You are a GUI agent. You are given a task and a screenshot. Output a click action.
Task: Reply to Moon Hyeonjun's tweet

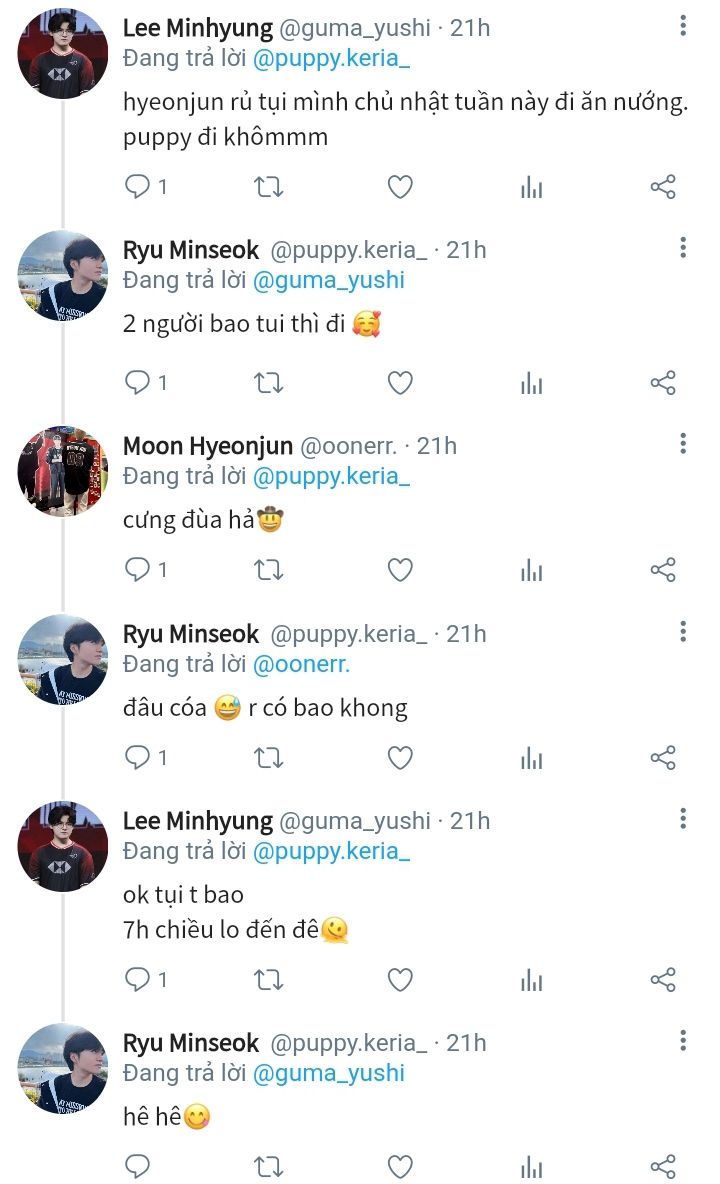click(x=137, y=570)
